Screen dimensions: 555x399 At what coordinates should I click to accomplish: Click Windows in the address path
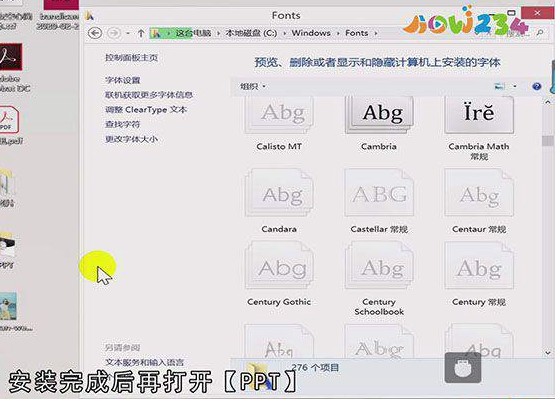pyautogui.click(x=311, y=33)
